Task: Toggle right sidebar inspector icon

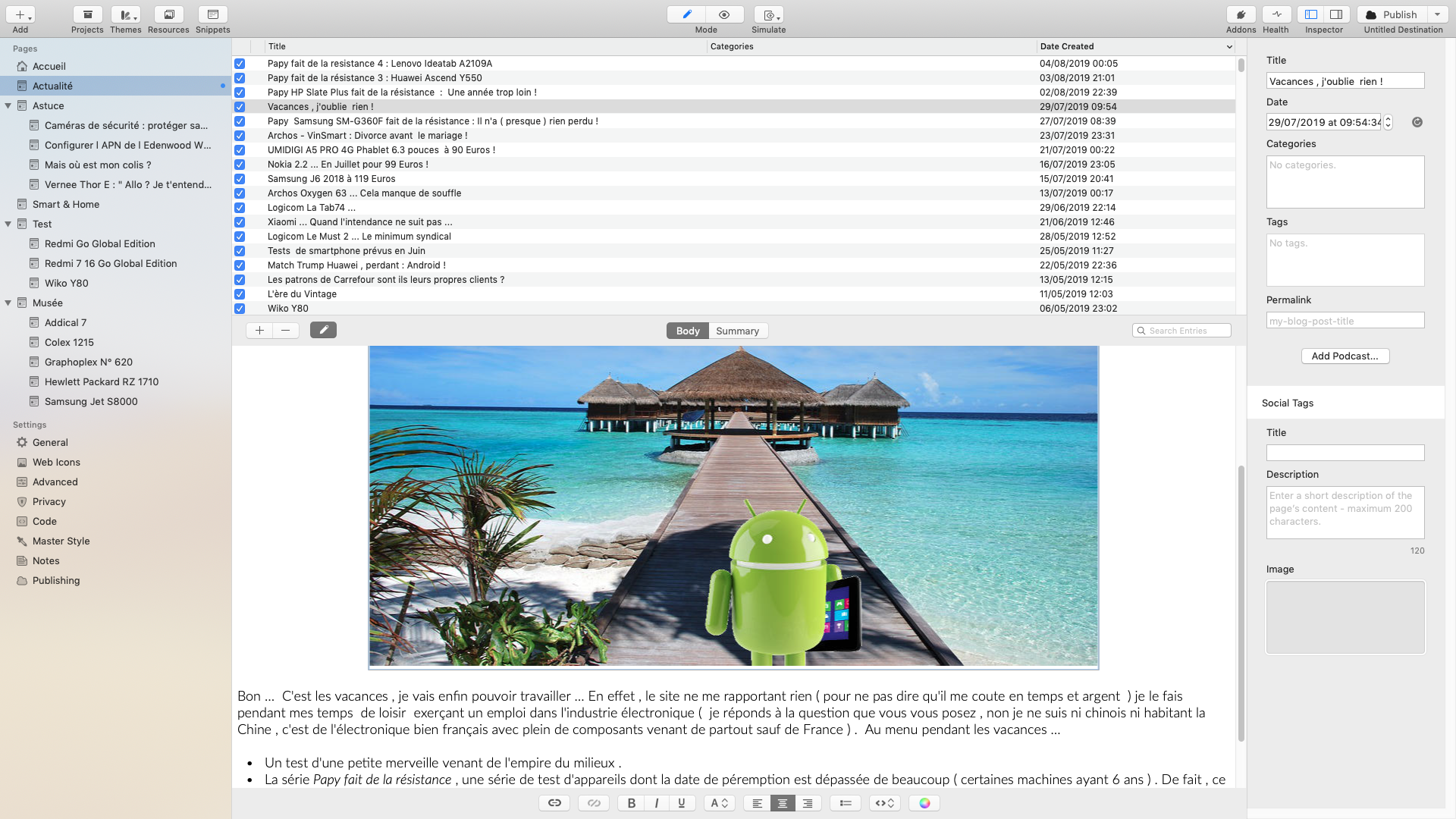Action: point(1337,14)
